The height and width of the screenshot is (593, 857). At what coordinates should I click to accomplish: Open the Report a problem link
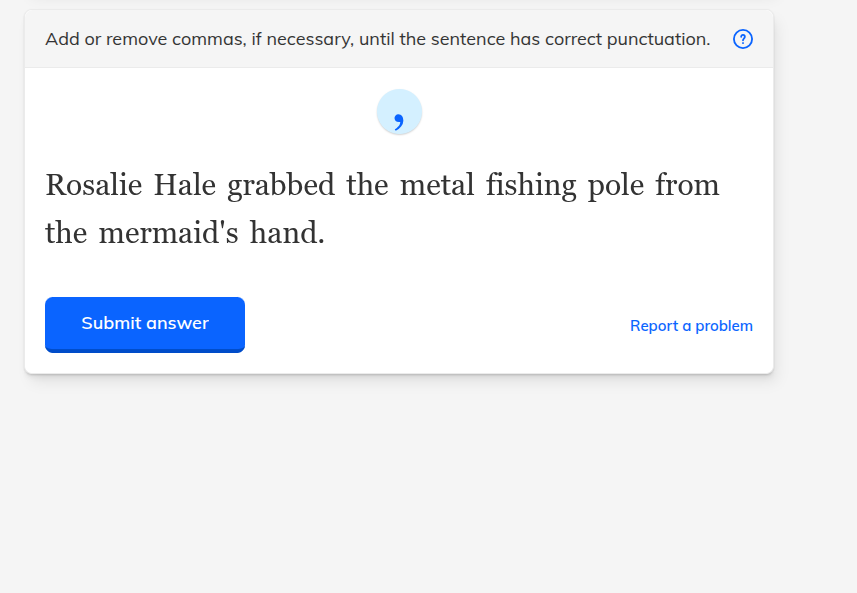coord(691,325)
